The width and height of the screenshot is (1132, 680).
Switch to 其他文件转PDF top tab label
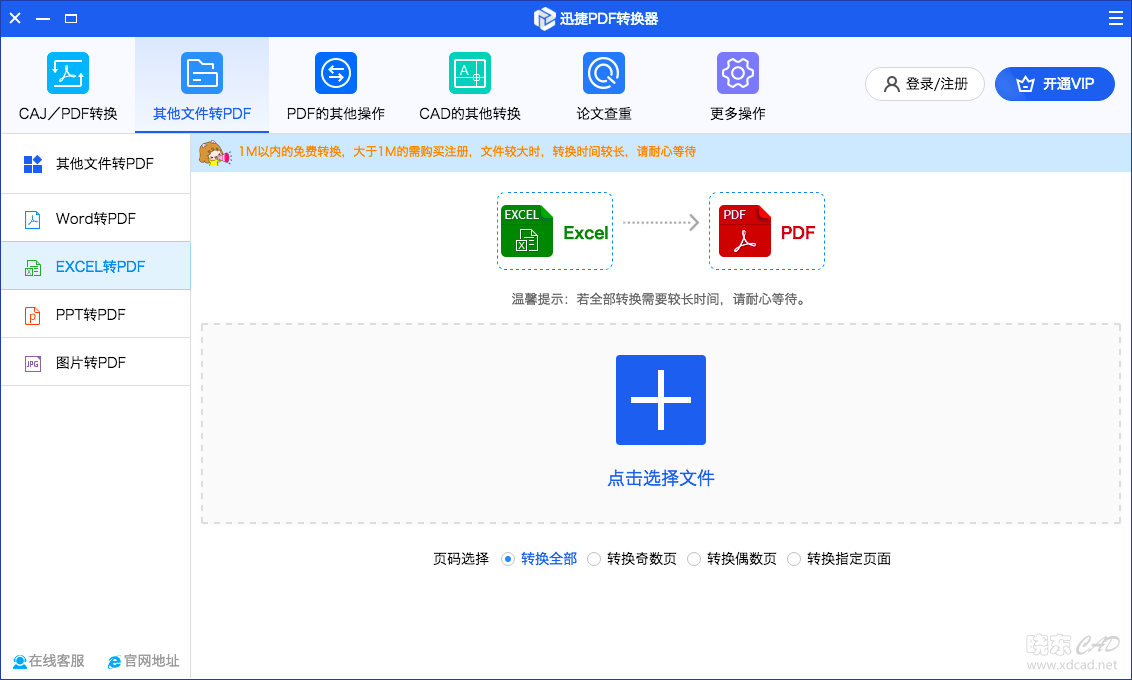[x=202, y=114]
